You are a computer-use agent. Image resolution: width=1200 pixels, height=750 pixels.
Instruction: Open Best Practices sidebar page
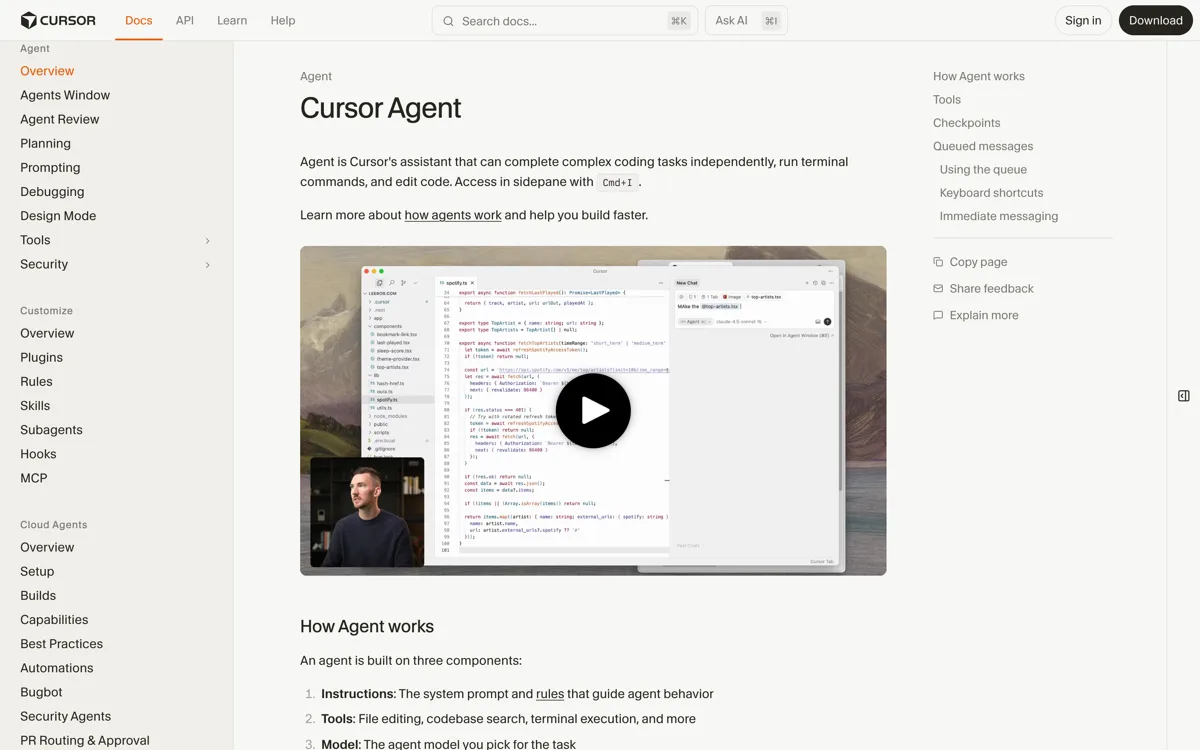(61, 644)
